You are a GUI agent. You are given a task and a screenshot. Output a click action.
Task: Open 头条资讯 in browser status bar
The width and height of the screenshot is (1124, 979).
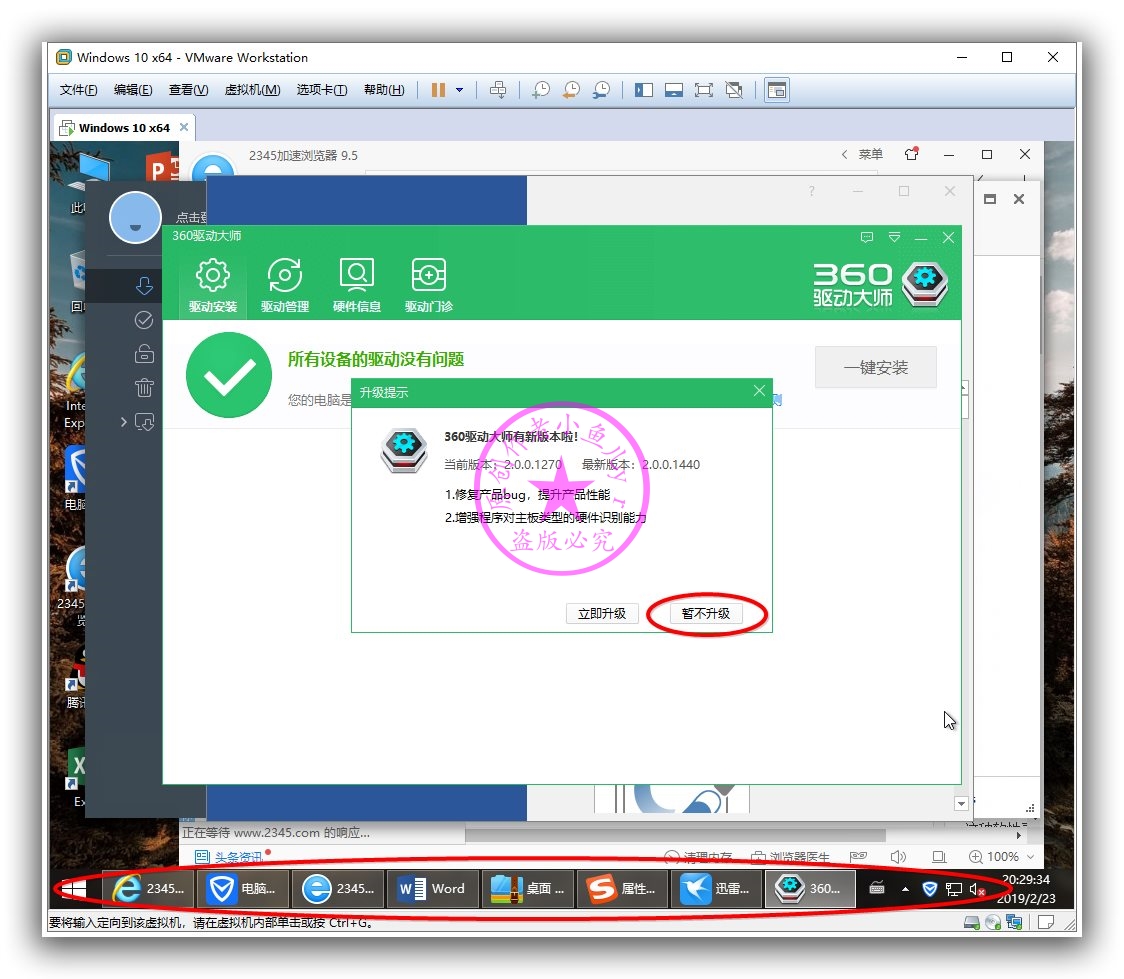click(x=229, y=857)
